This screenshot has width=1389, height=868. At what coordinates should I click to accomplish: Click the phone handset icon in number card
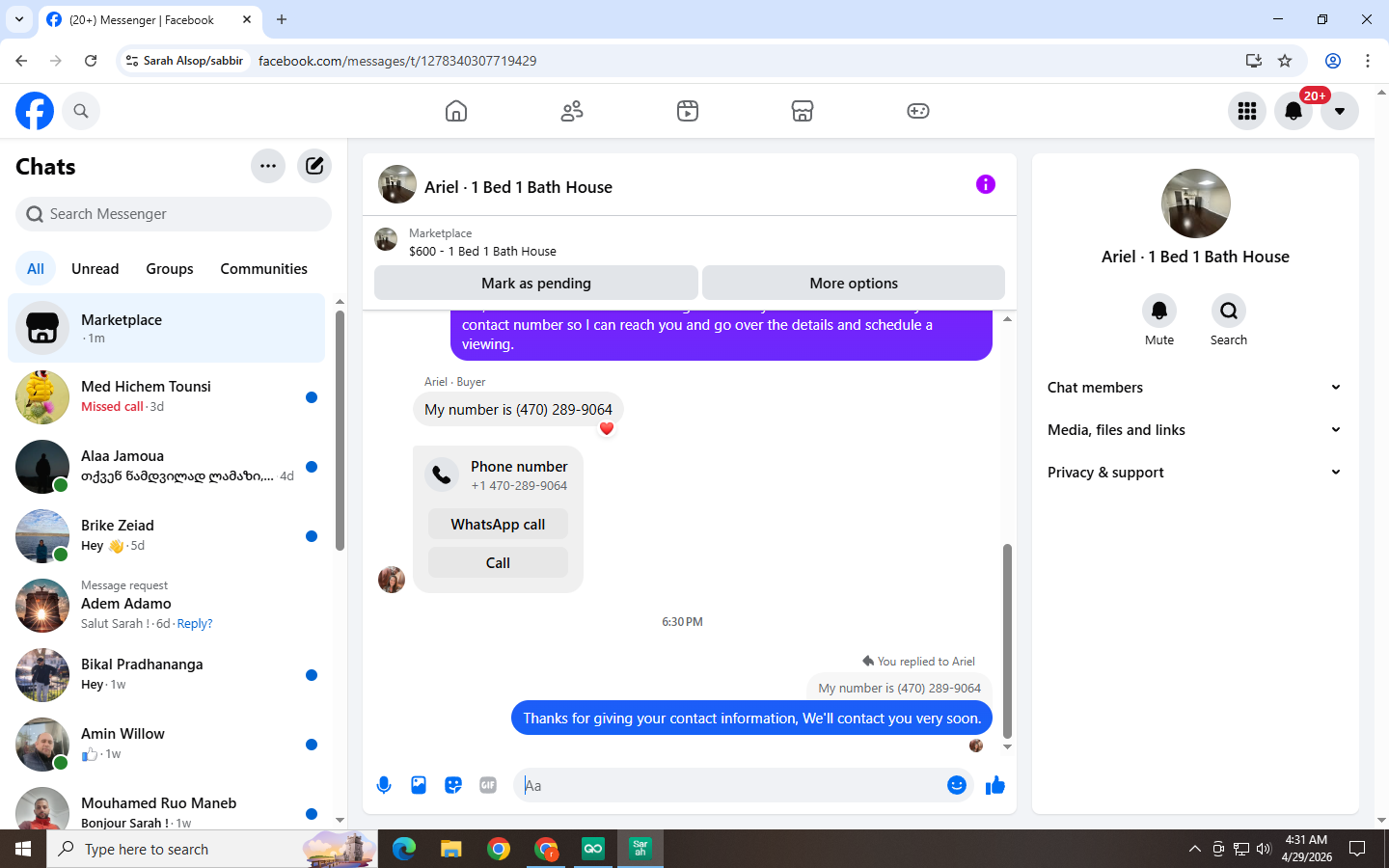(x=442, y=475)
